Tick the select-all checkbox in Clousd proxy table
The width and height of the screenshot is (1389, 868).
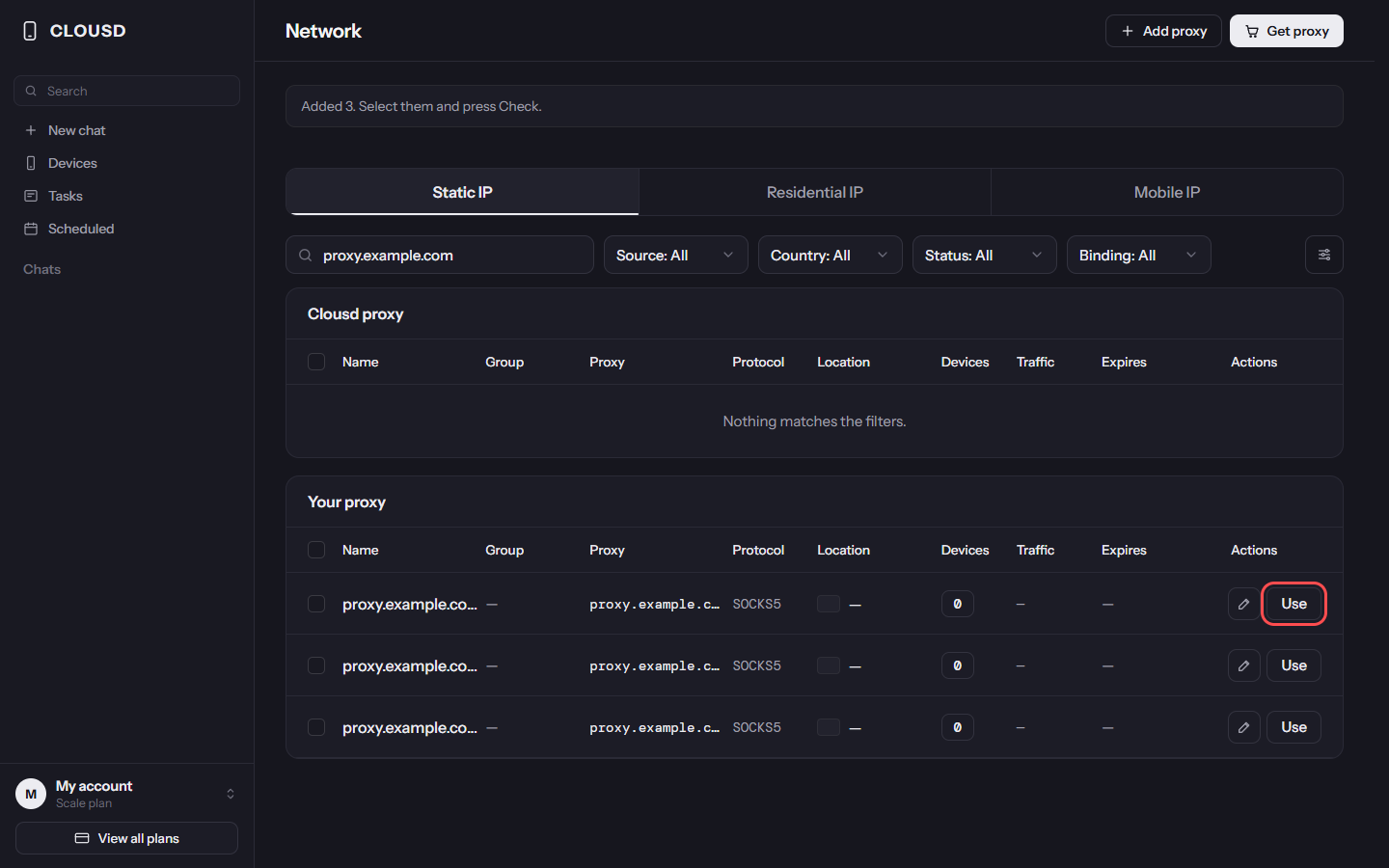(316, 362)
